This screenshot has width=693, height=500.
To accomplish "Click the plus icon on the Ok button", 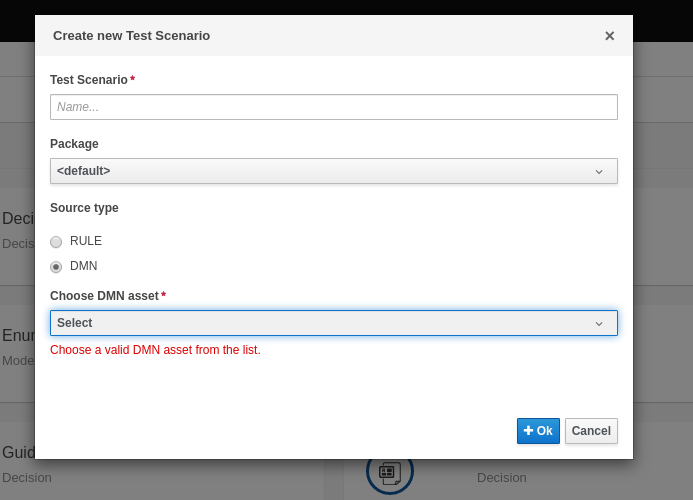I will [528, 431].
